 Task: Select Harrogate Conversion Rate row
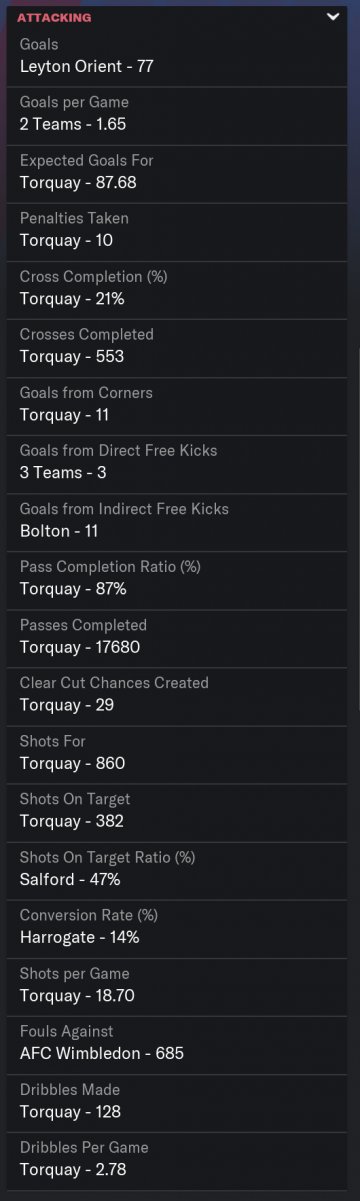tap(180, 927)
